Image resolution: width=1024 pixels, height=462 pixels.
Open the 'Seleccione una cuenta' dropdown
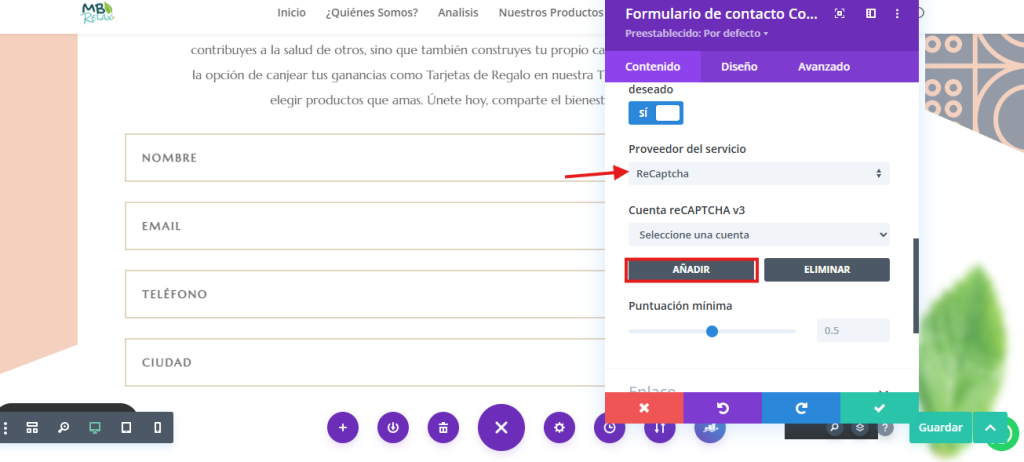(x=759, y=235)
